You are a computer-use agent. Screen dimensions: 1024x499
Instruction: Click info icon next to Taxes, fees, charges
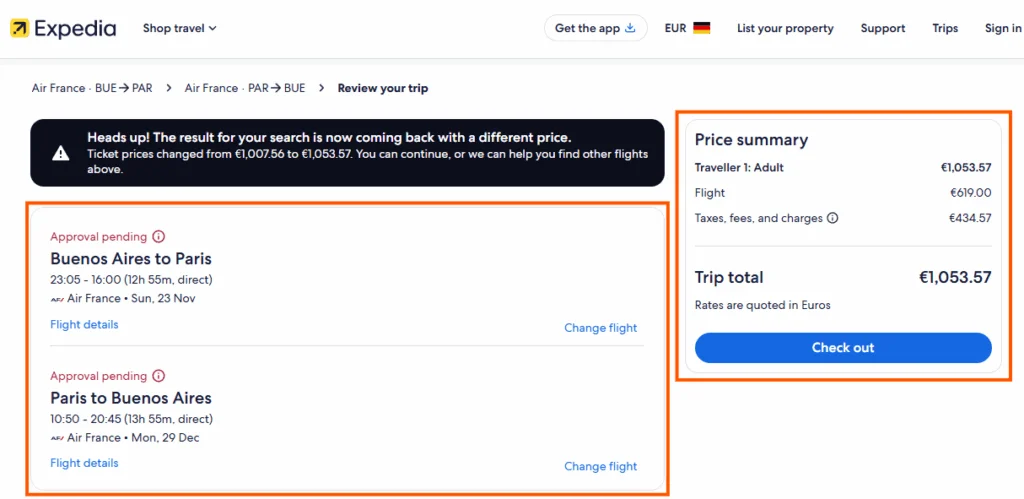click(833, 218)
